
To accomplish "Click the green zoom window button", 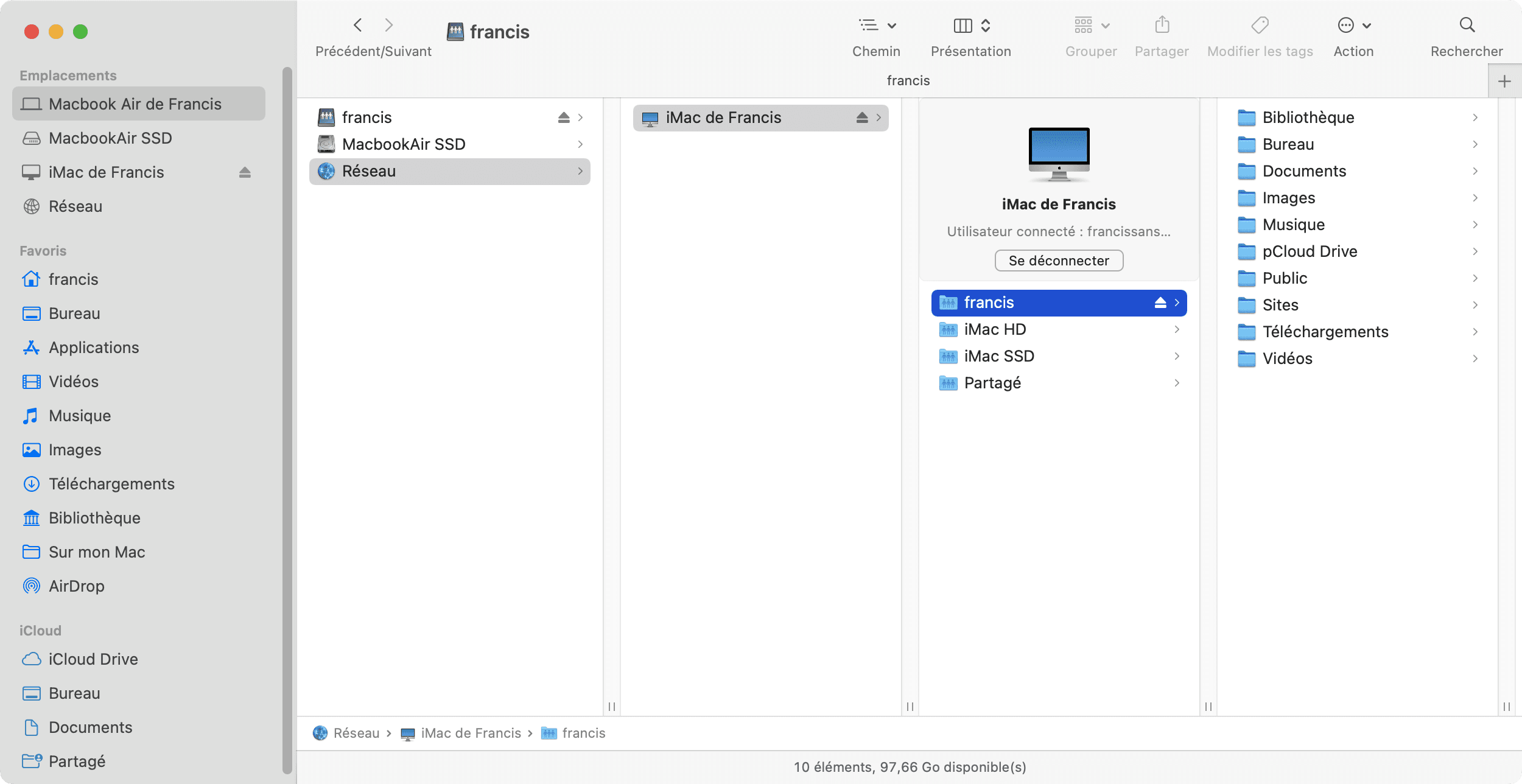I will (x=80, y=32).
